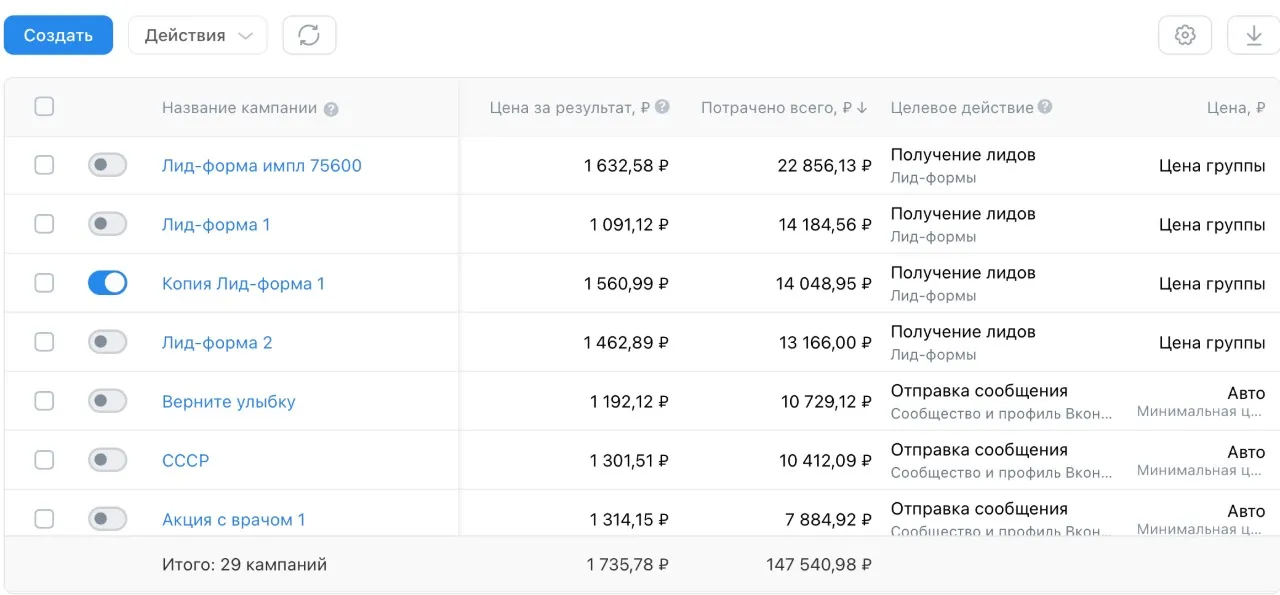The height and width of the screenshot is (595, 1280).
Task: Enable the Лид-форма 2 campaign switch
Action: coord(108,342)
